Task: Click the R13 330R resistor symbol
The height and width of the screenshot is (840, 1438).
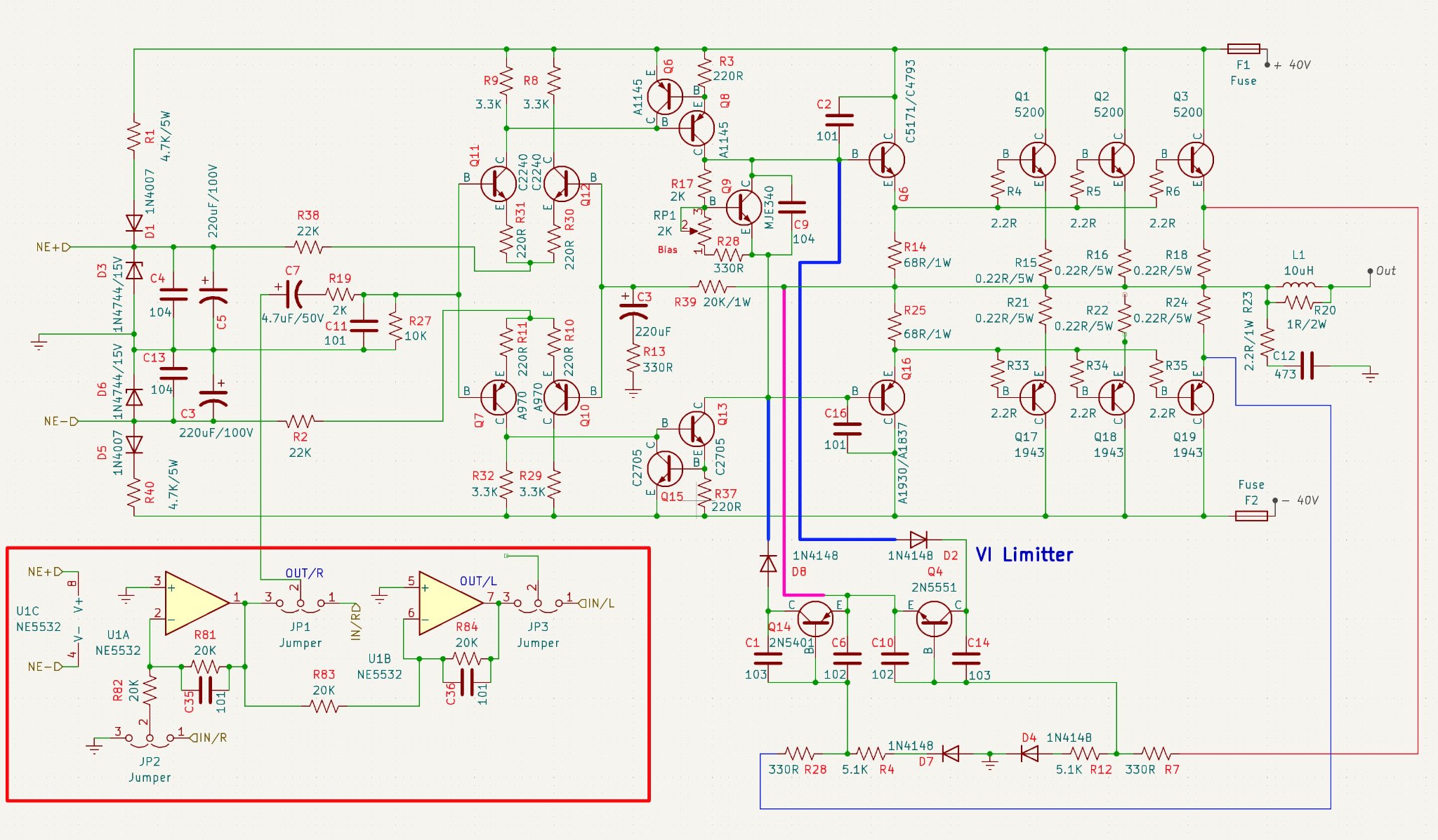Action: (x=633, y=358)
